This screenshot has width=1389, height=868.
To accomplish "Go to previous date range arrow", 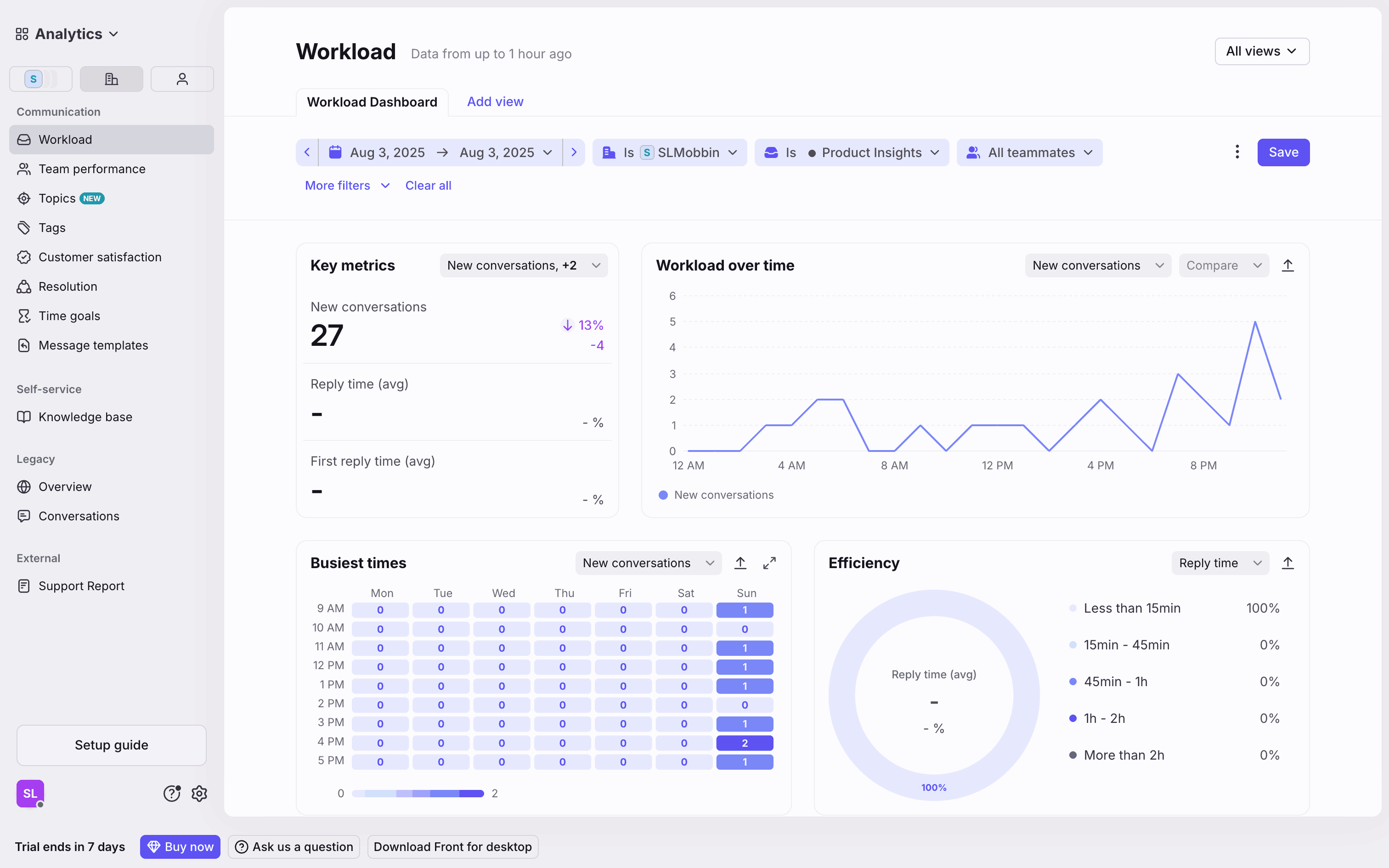I will (x=307, y=152).
